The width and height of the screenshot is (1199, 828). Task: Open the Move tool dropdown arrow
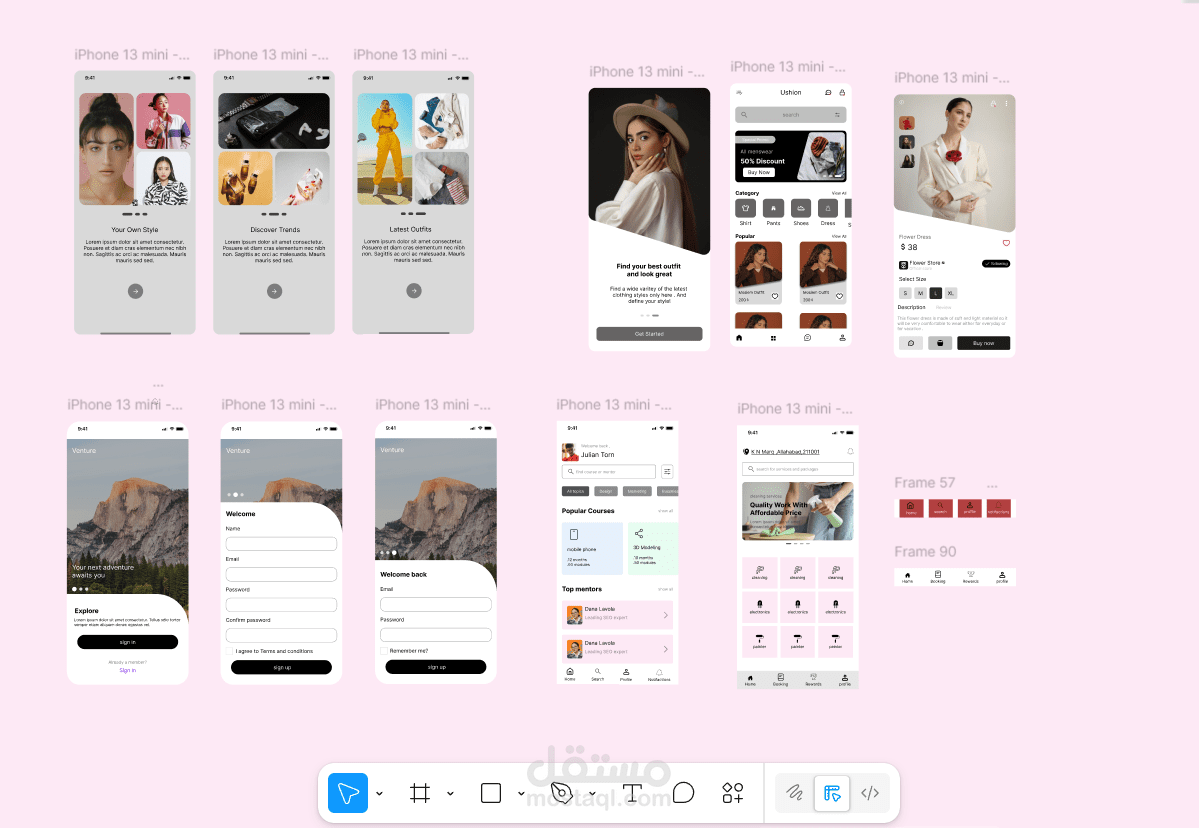(x=379, y=794)
